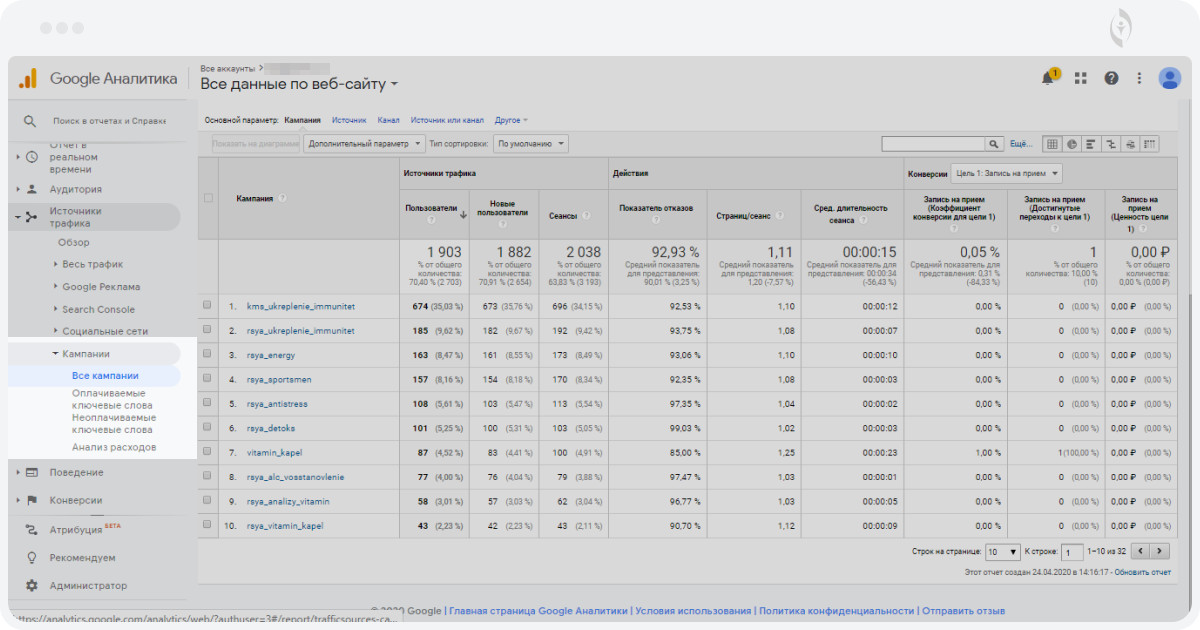Select the Источник primary dimension tab
This screenshot has width=1200, height=630.
tap(349, 120)
